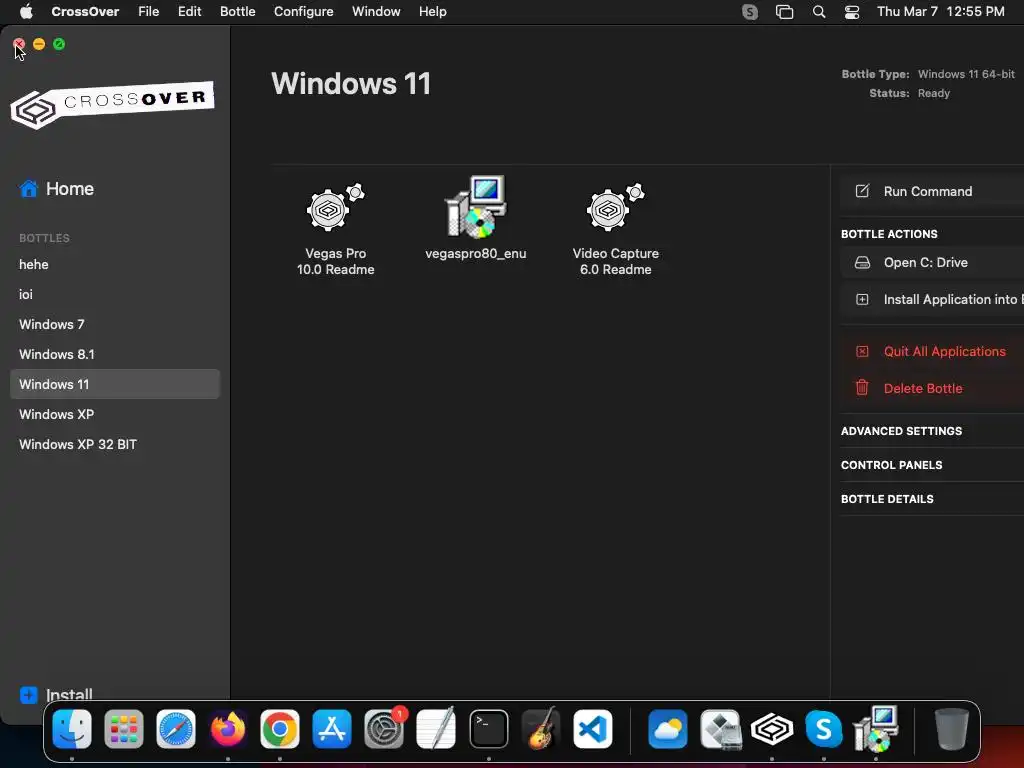Open Google Chrome from the Dock
Screen dimensions: 1024x768
pos(280,729)
